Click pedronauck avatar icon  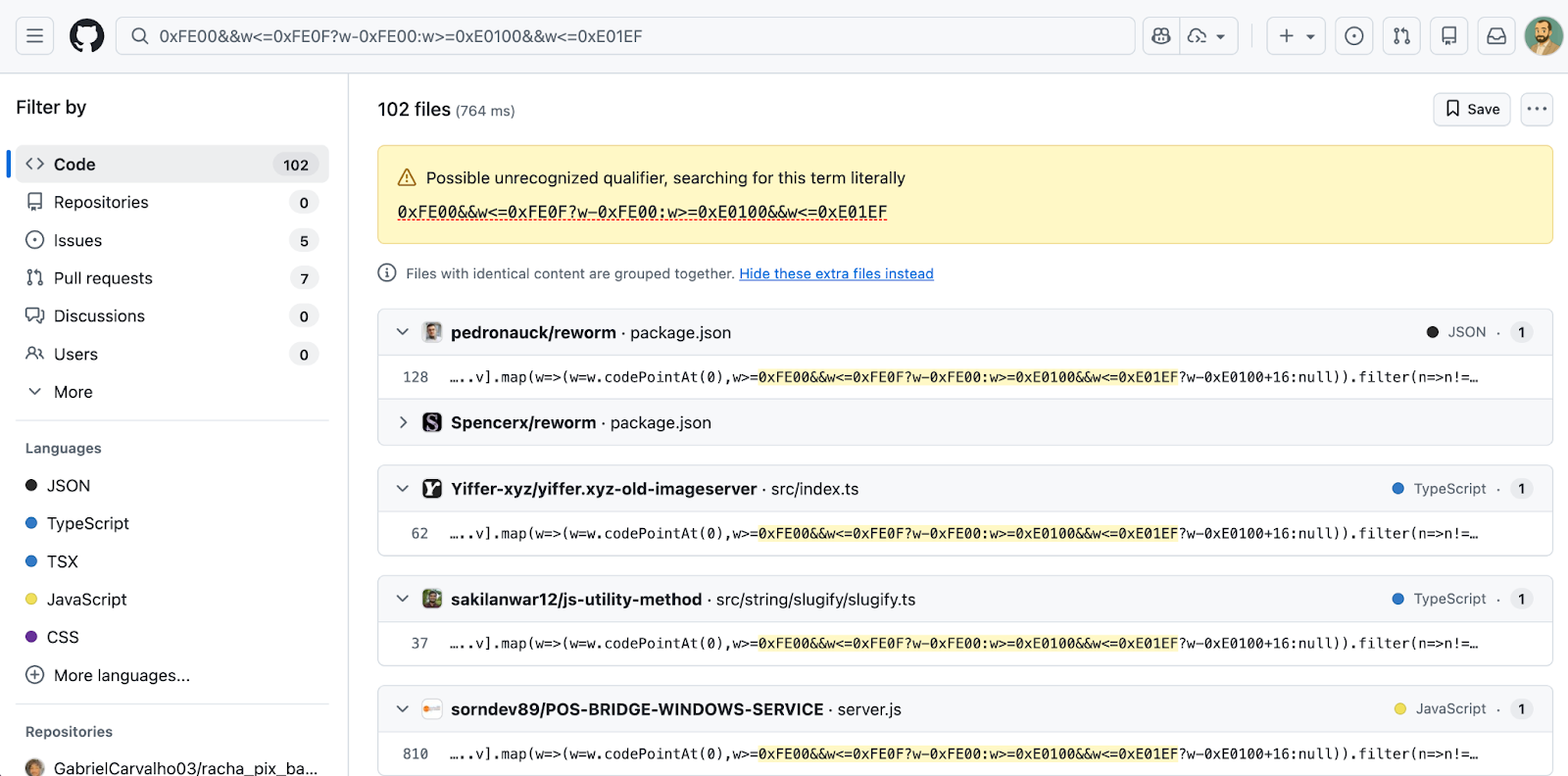[432, 332]
